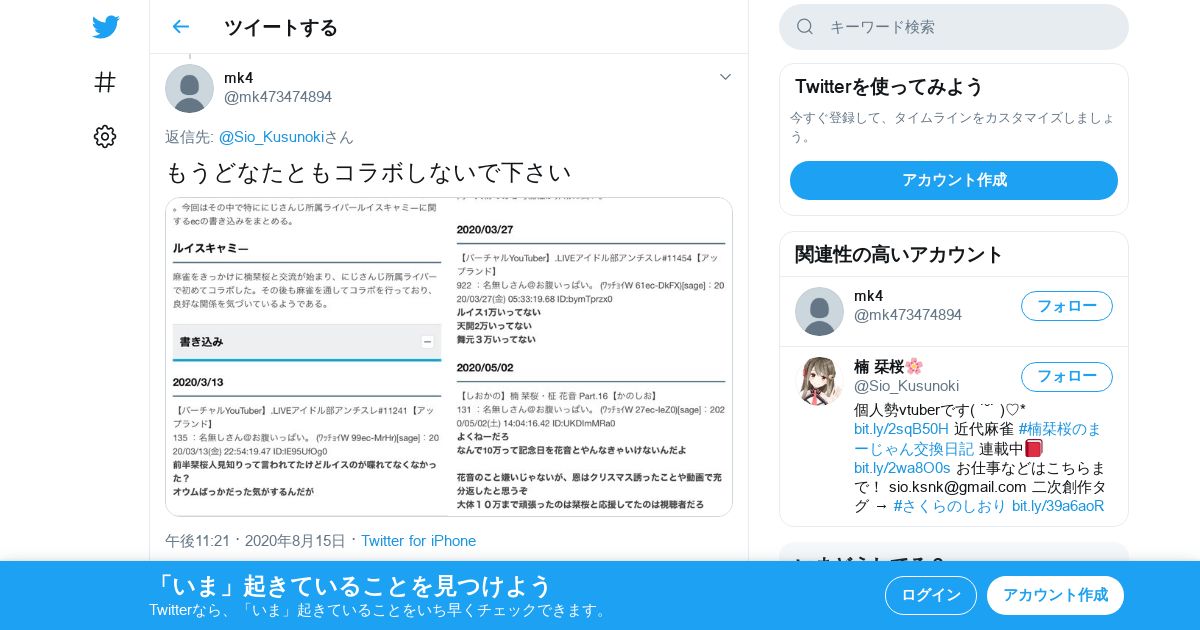
Task: Go back with the arrow icon
Action: (180, 27)
